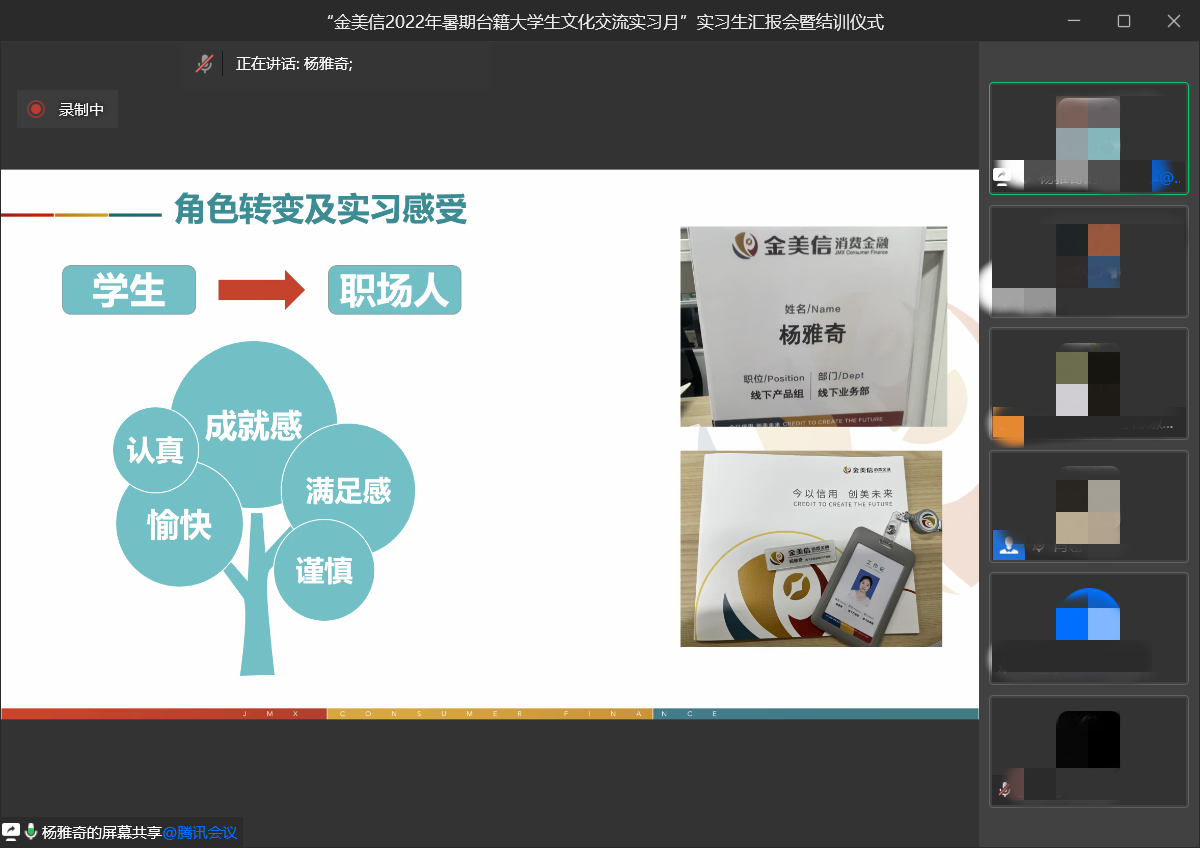This screenshot has height=848, width=1200.
Task: Click the muted mic icon in the last participant tile
Action: coord(1004,789)
